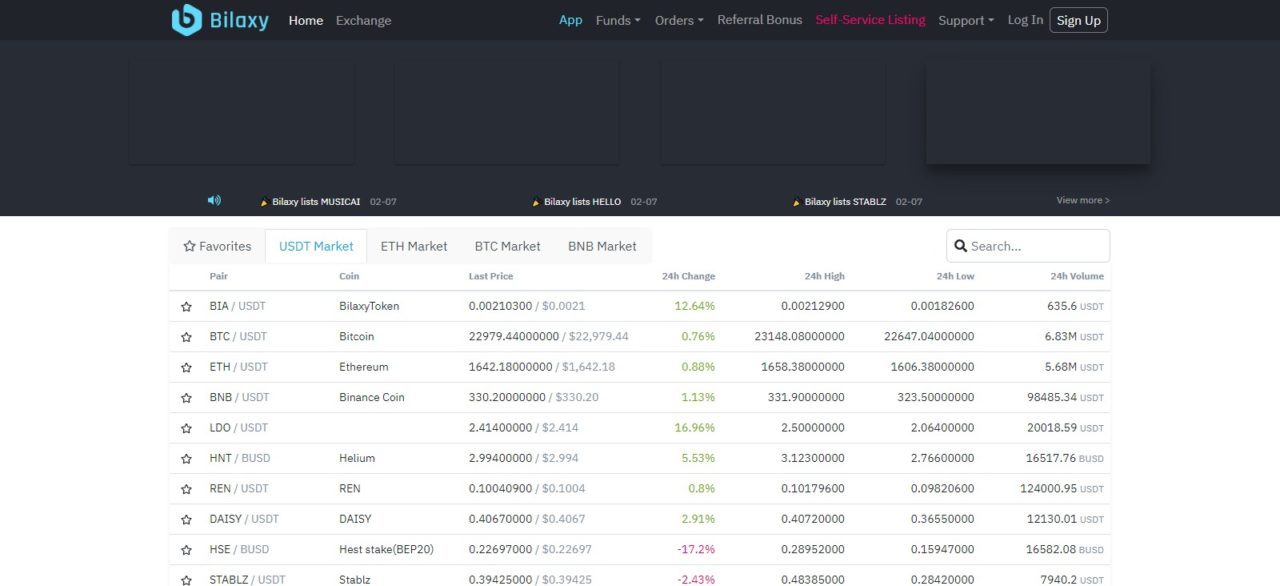Viewport: 1280px width, 586px height.
Task: Favorite the BIA / USDT pair star
Action: pos(186,307)
